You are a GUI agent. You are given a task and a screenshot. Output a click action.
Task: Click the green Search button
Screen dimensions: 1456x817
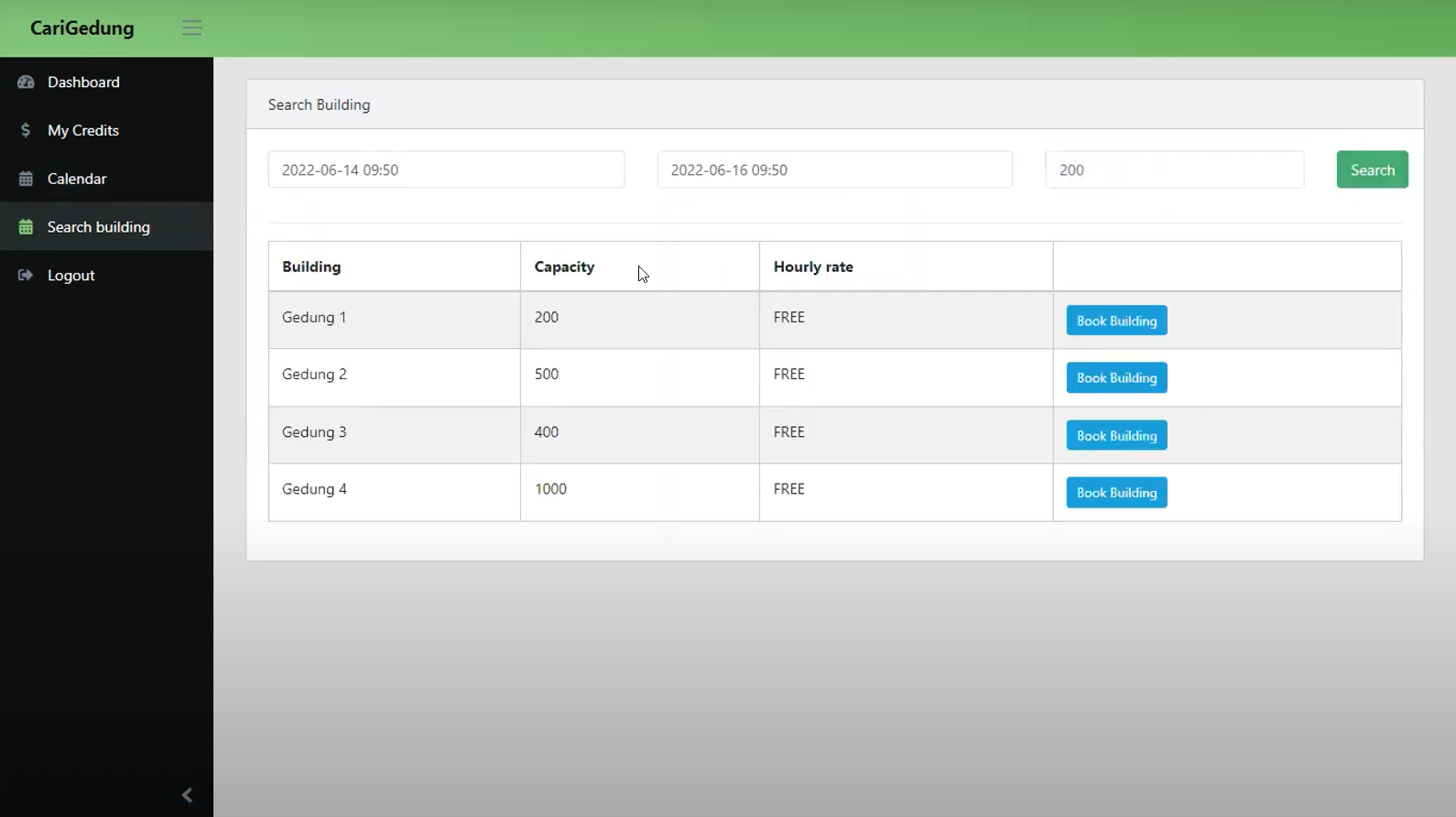pyautogui.click(x=1372, y=169)
